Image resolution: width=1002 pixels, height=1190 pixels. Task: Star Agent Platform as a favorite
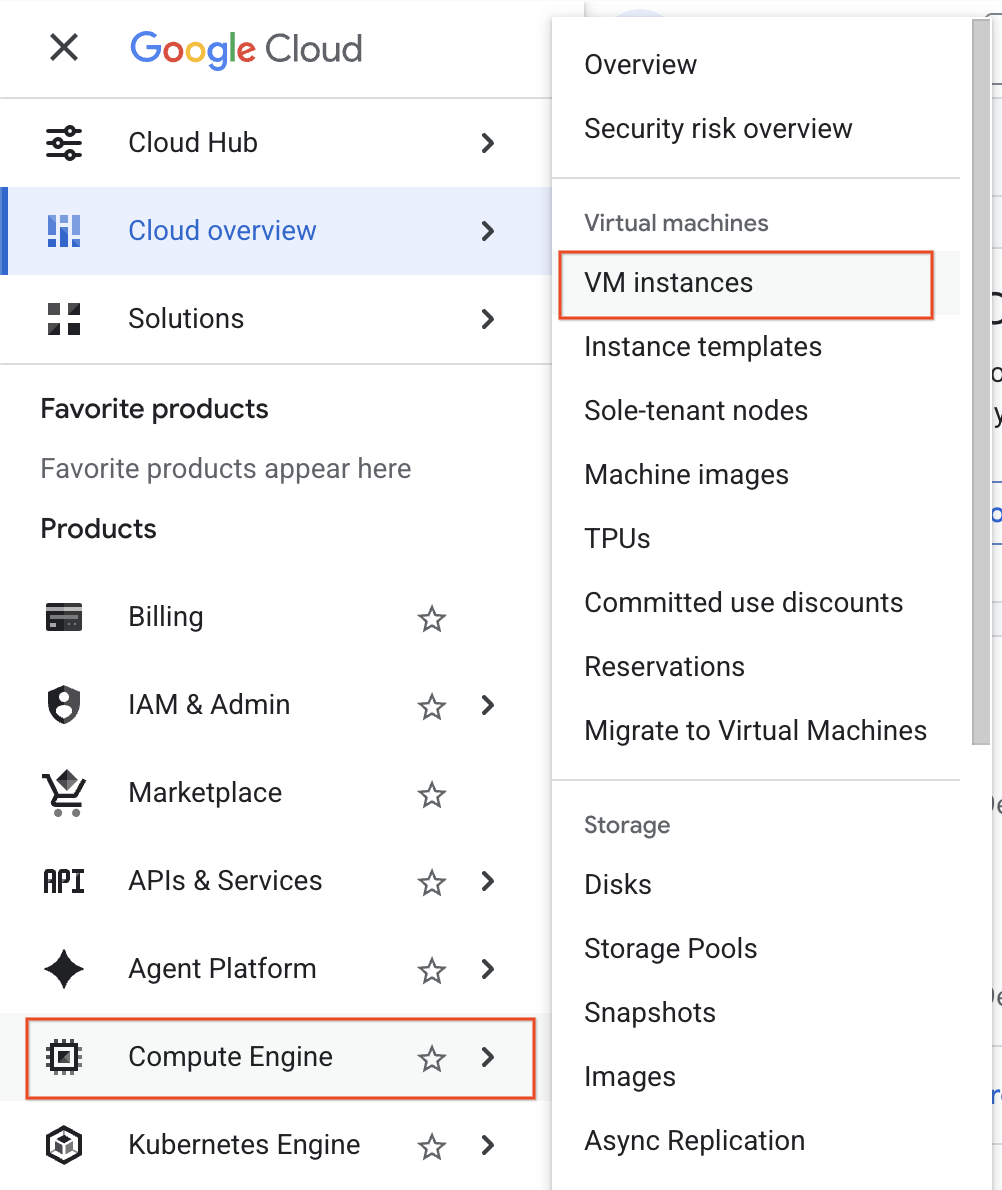click(x=432, y=971)
